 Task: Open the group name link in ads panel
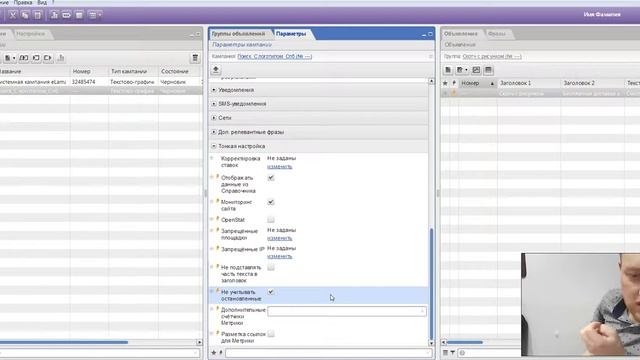click(492, 56)
